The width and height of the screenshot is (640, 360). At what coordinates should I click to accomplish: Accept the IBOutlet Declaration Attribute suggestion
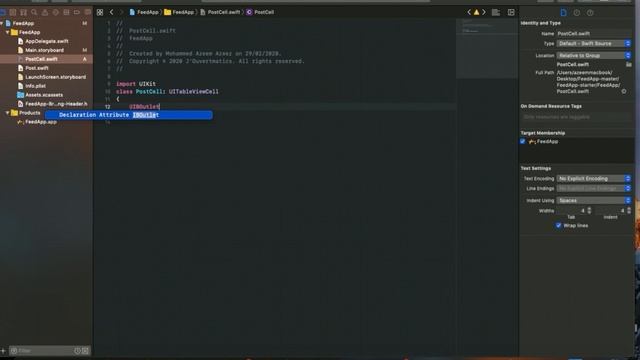(x=129, y=115)
